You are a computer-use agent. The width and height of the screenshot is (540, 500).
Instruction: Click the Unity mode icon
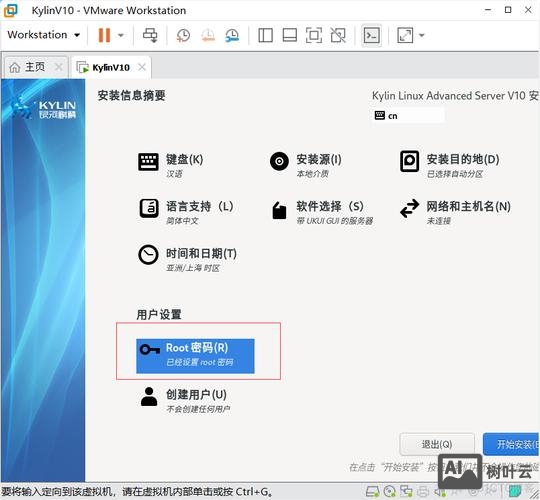tap(338, 35)
